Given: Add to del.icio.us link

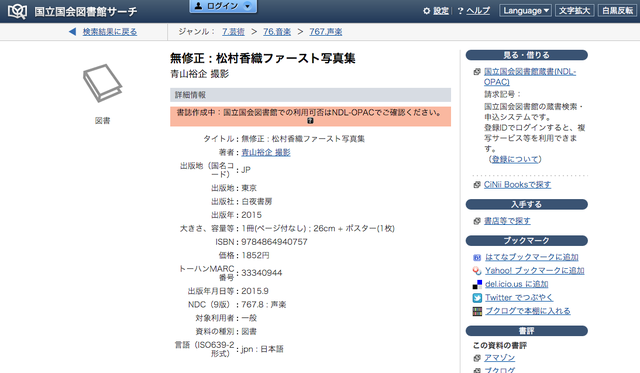Looking at the screenshot, I should (x=516, y=284).
